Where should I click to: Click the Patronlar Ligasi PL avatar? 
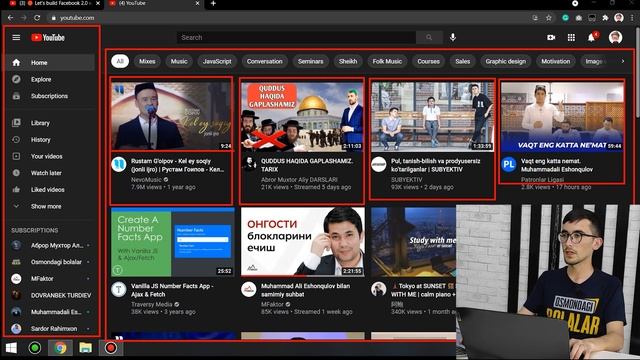click(509, 164)
